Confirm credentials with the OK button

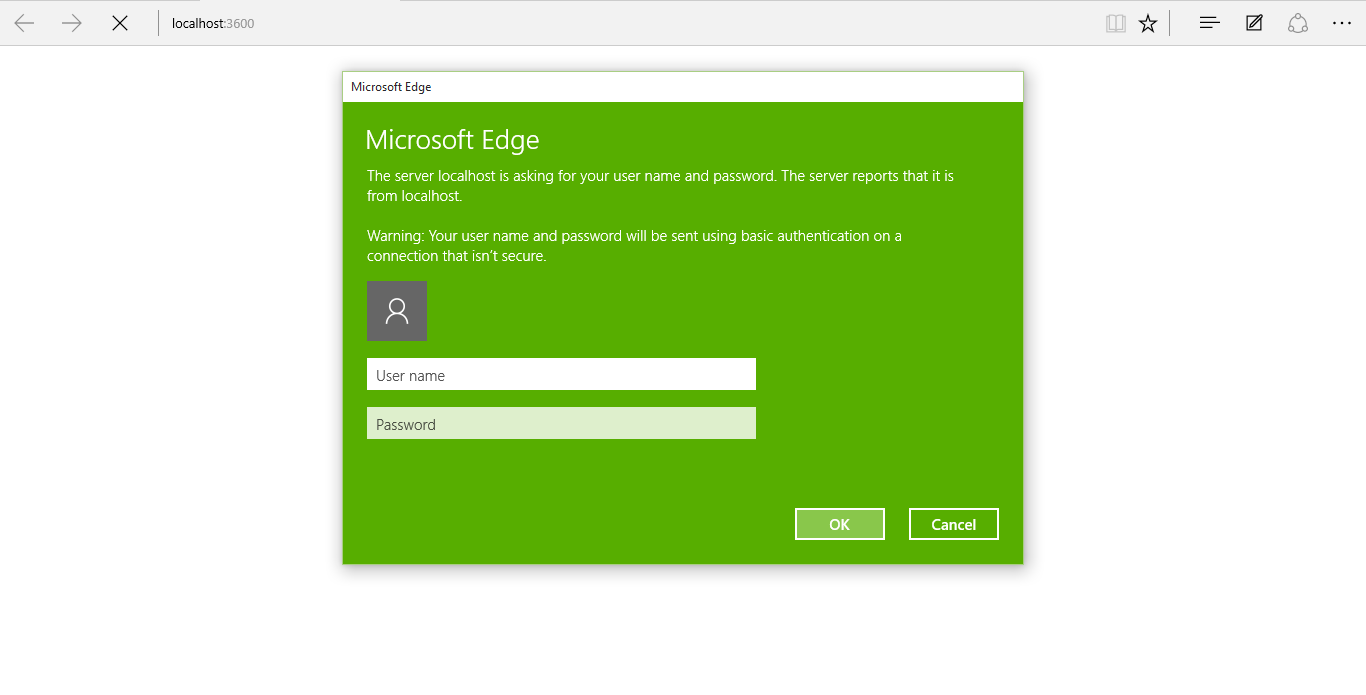pos(840,524)
